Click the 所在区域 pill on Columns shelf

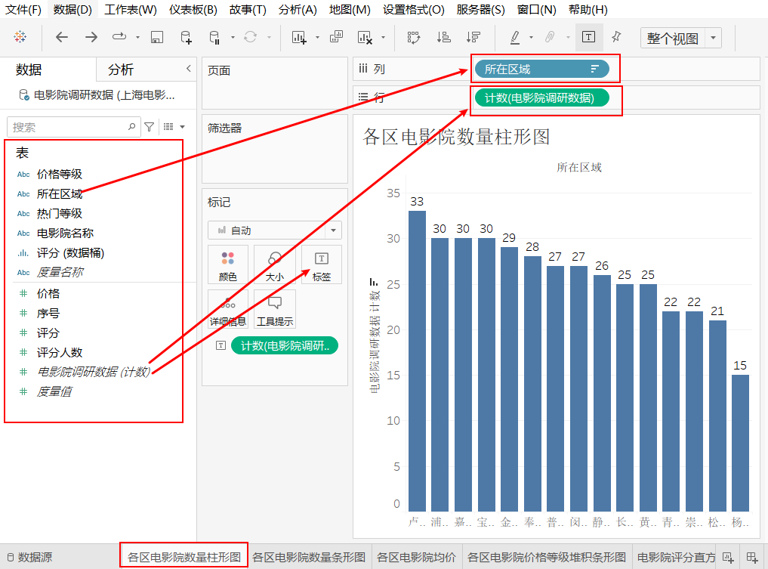pyautogui.click(x=542, y=69)
